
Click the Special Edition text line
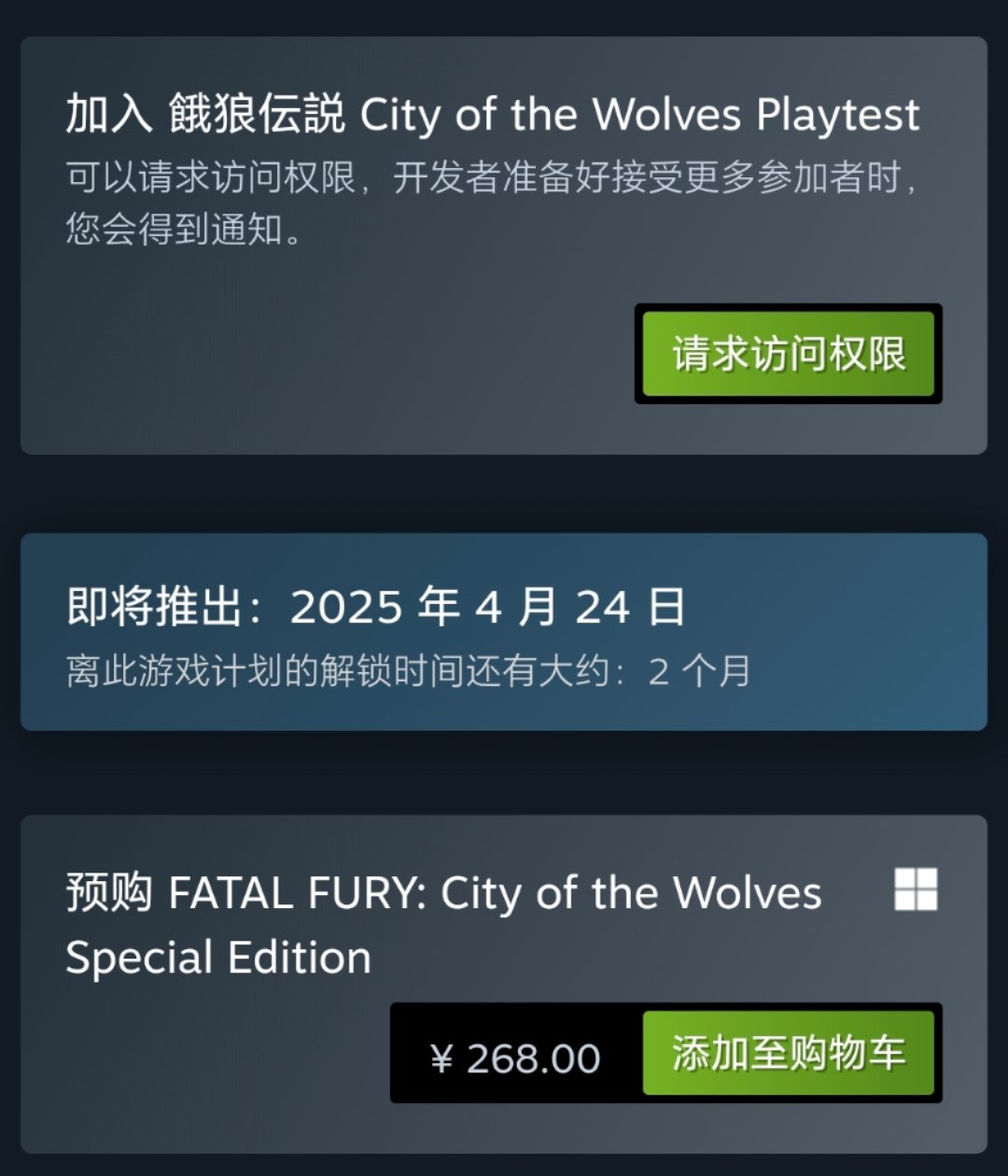[x=218, y=958]
